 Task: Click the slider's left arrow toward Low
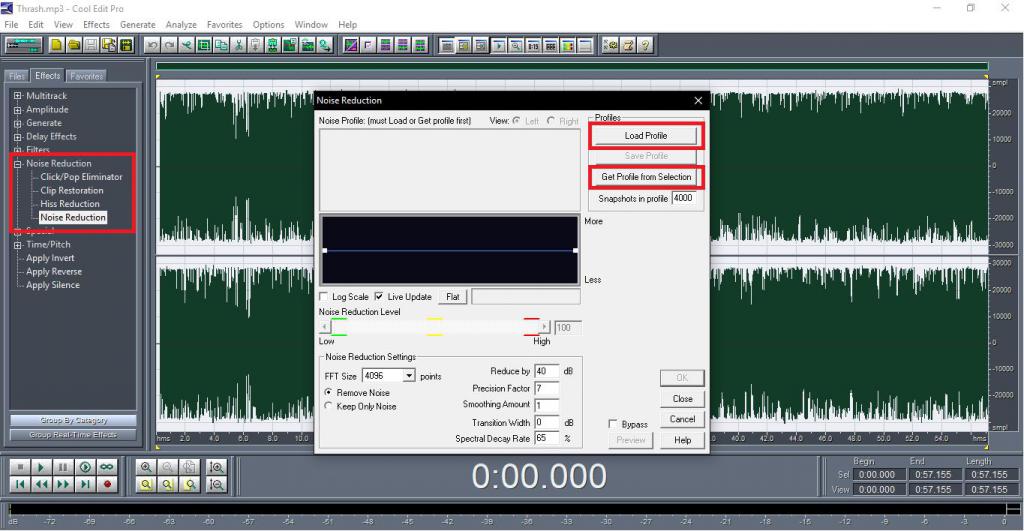click(x=325, y=327)
